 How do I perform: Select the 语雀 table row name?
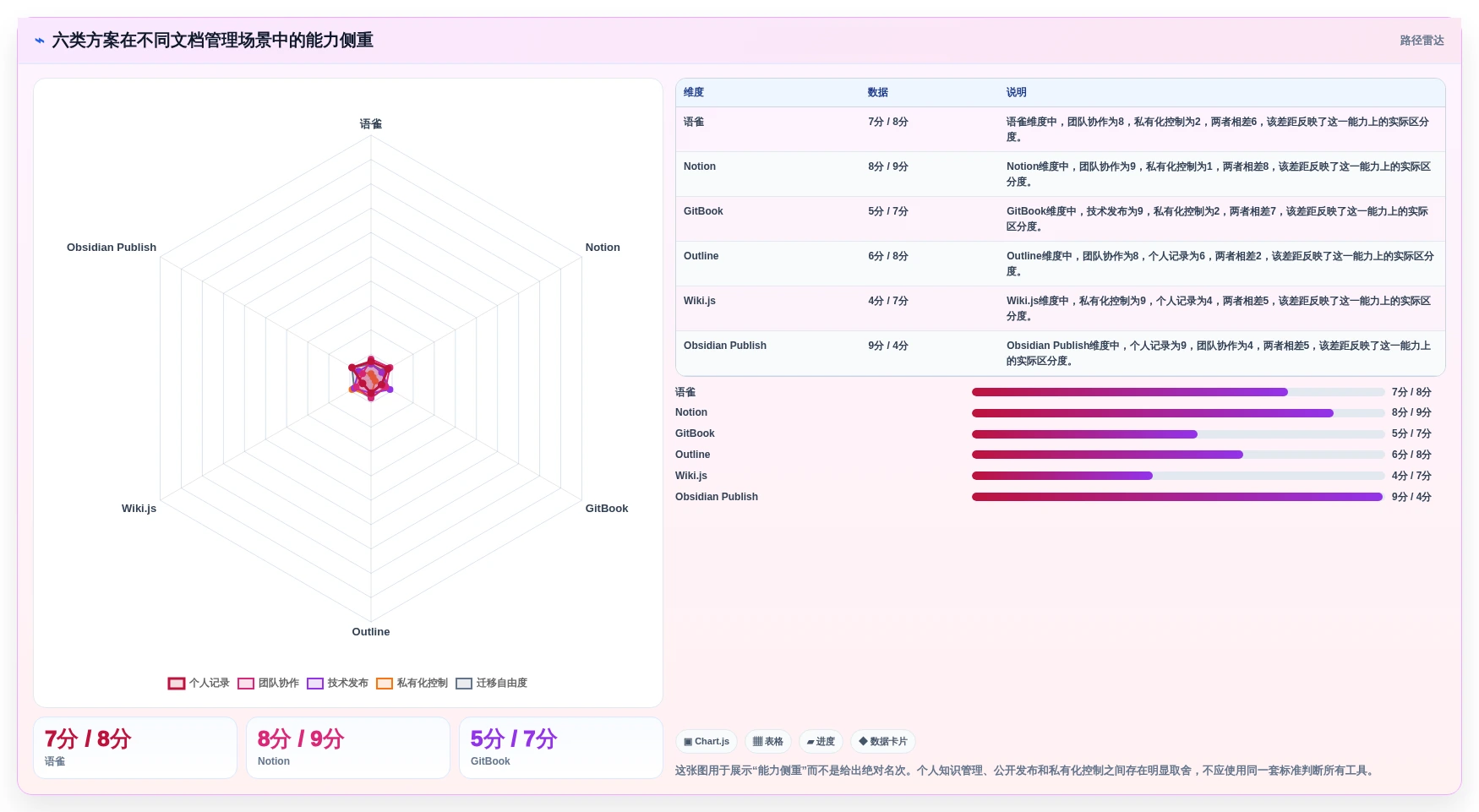(x=694, y=122)
